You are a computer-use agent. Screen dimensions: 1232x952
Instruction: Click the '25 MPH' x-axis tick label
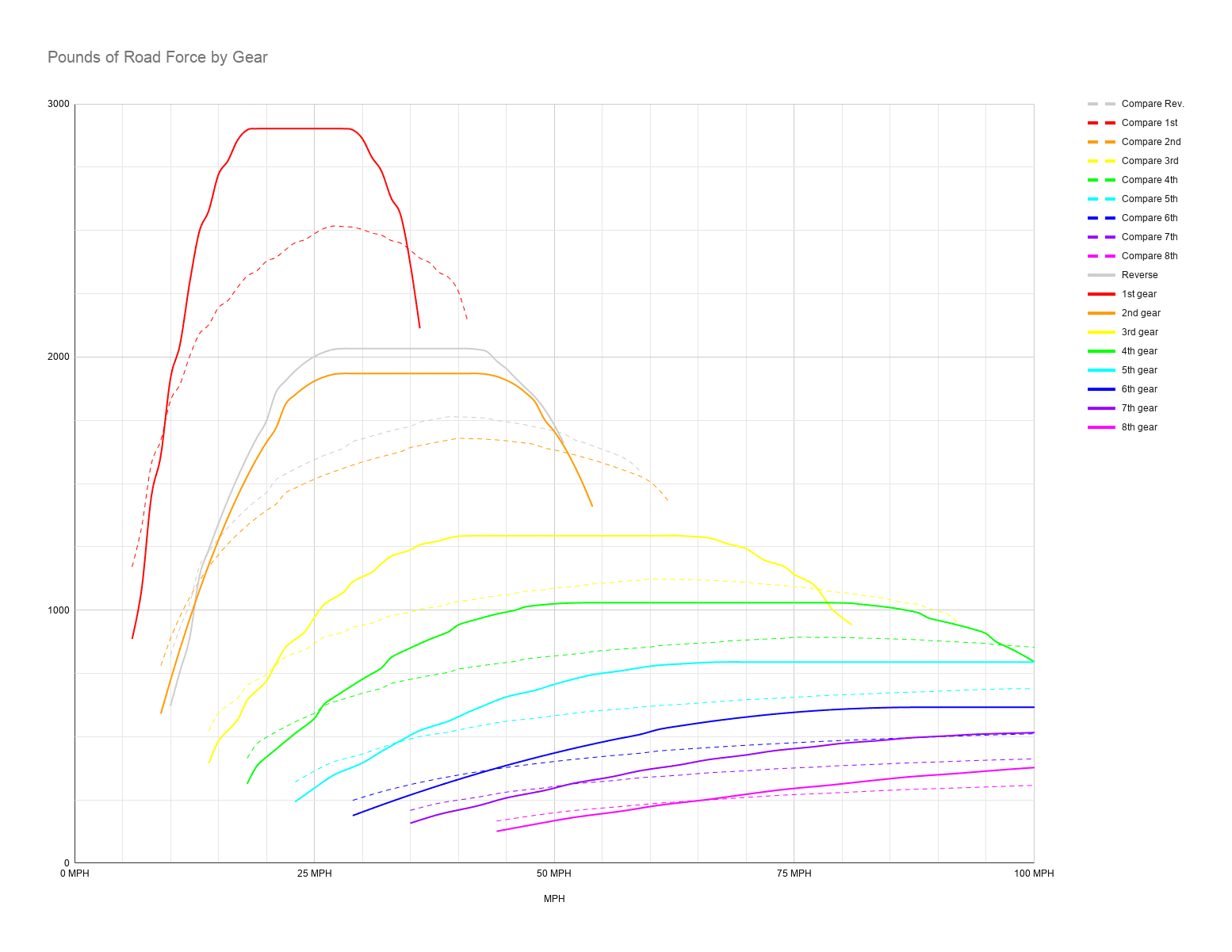tap(315, 874)
